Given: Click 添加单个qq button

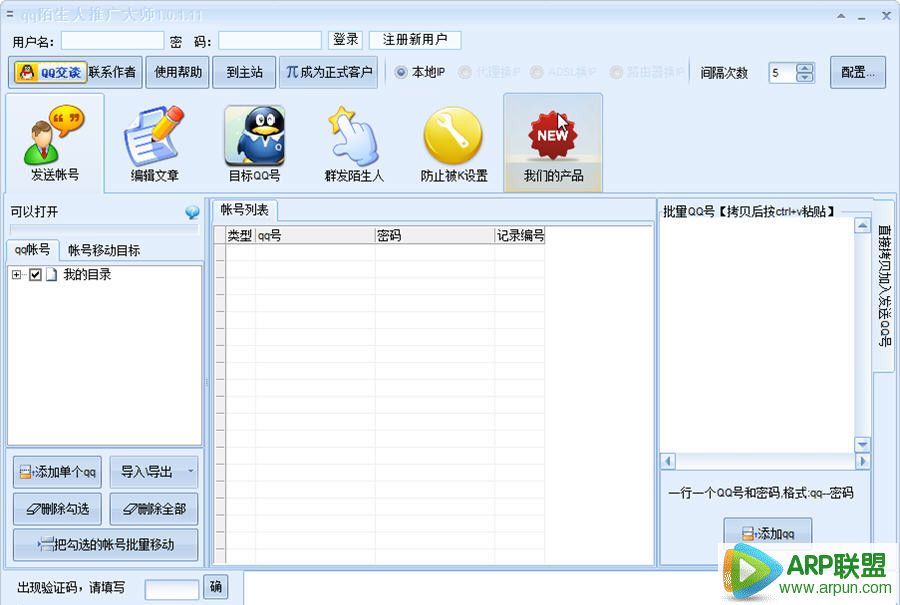Looking at the screenshot, I should (x=57, y=472).
